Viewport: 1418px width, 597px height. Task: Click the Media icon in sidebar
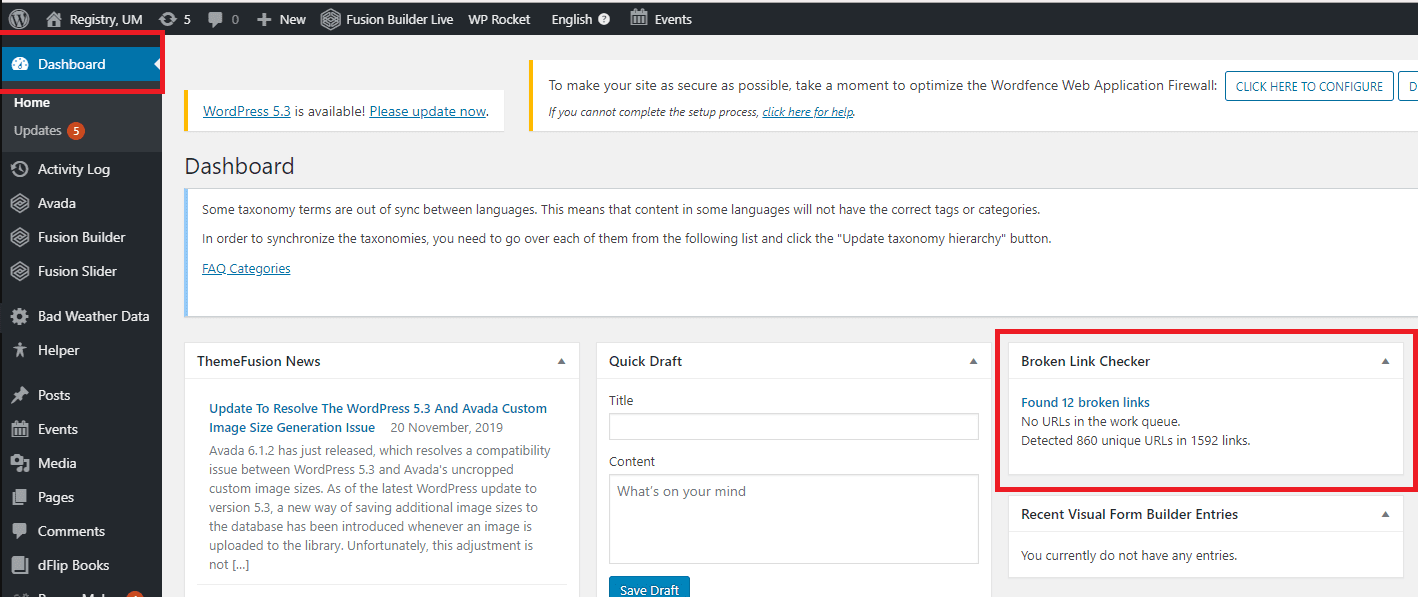pos(19,463)
